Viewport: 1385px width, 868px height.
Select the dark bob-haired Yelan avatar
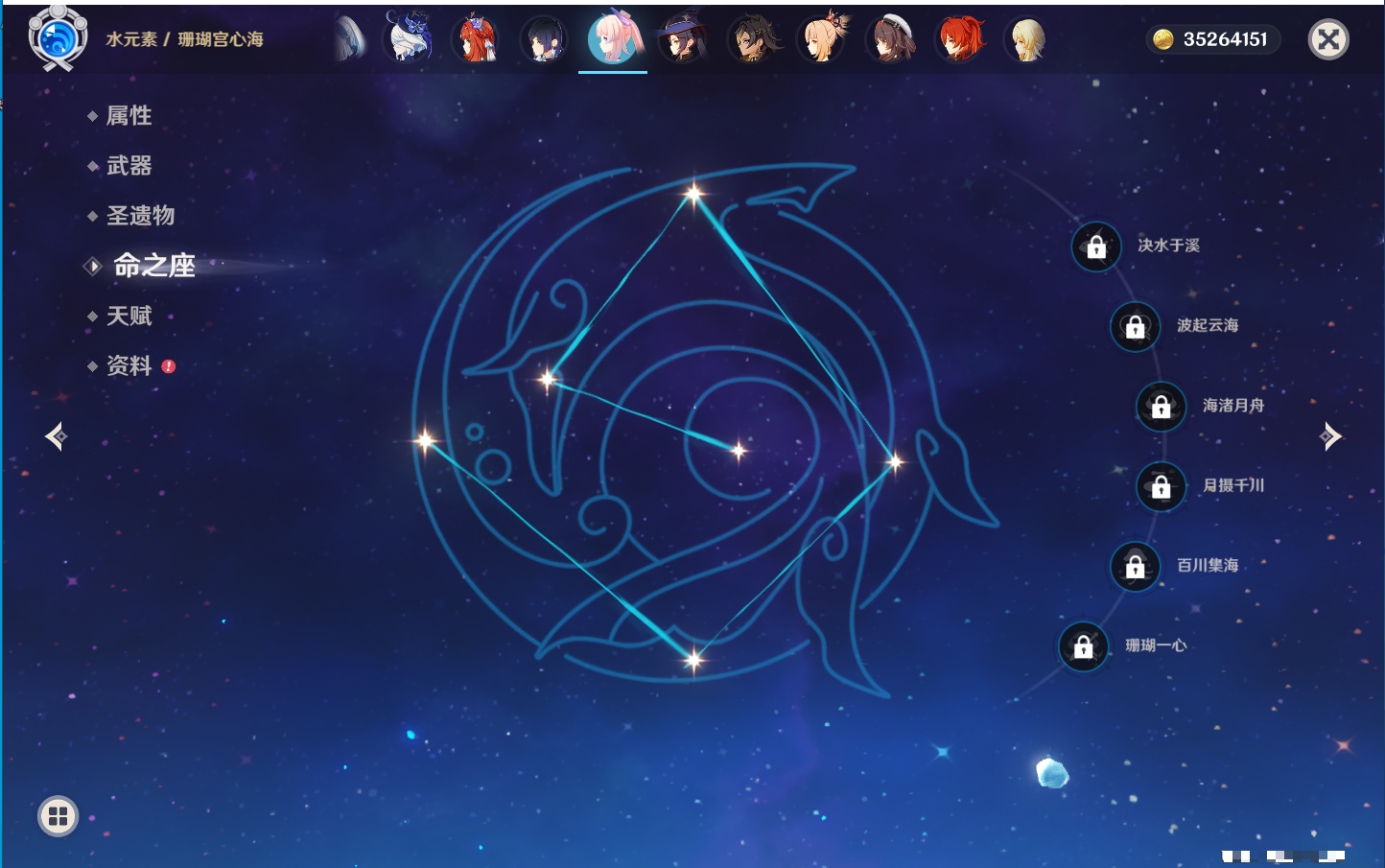pos(544,39)
